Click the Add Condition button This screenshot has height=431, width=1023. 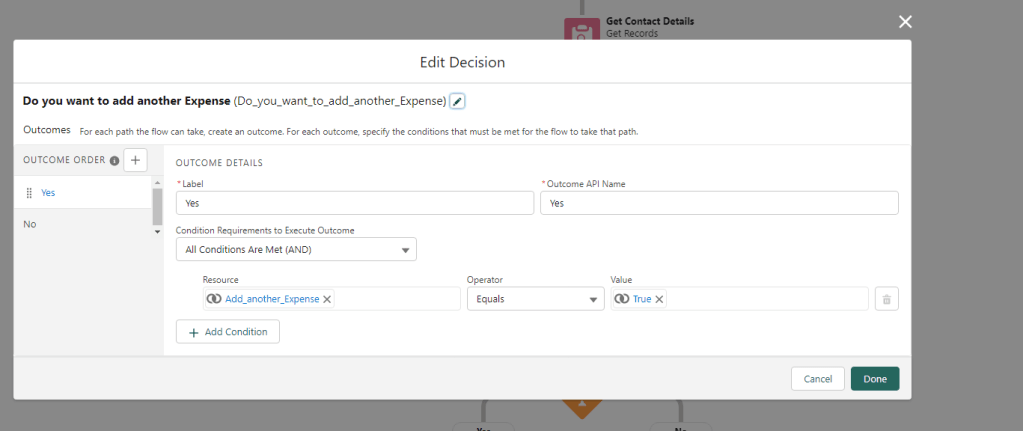[x=227, y=331]
